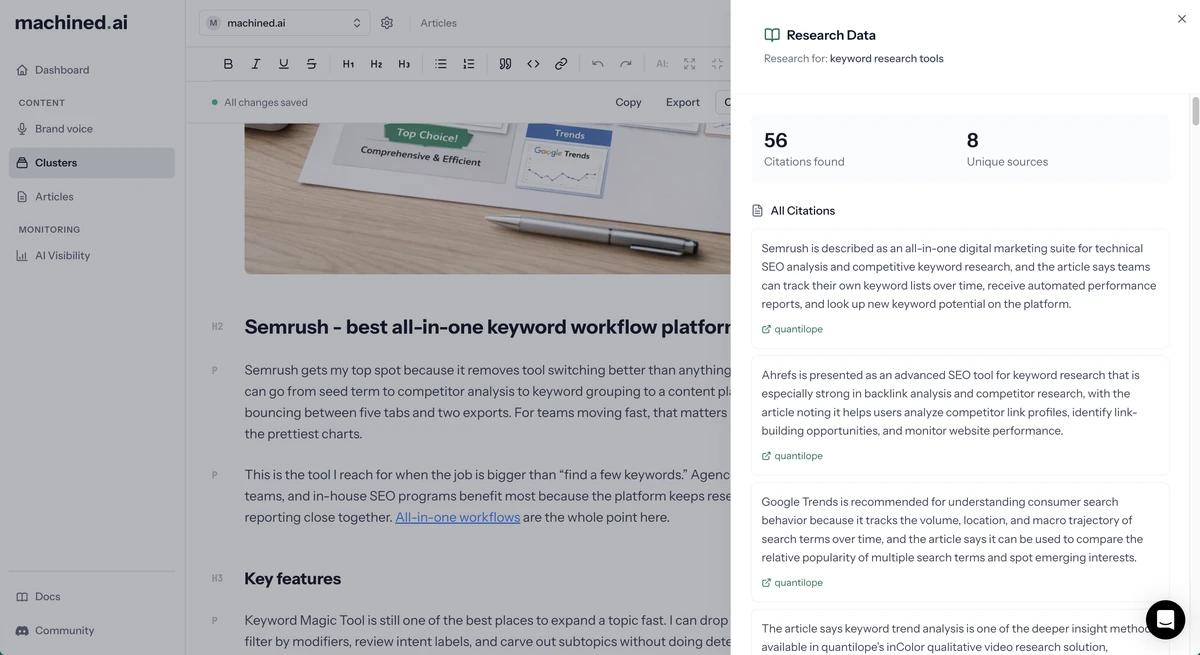This screenshot has height=655, width=1200.
Task: Toggle bold formatting
Action: (x=228, y=64)
